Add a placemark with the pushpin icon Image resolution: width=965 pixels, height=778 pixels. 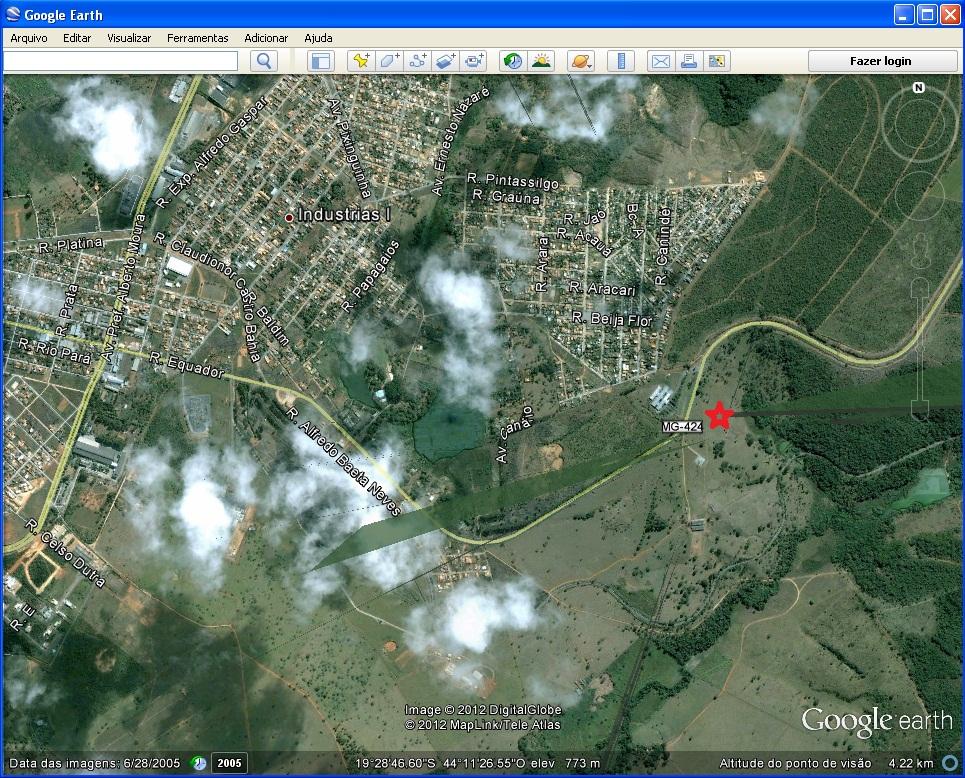click(361, 61)
